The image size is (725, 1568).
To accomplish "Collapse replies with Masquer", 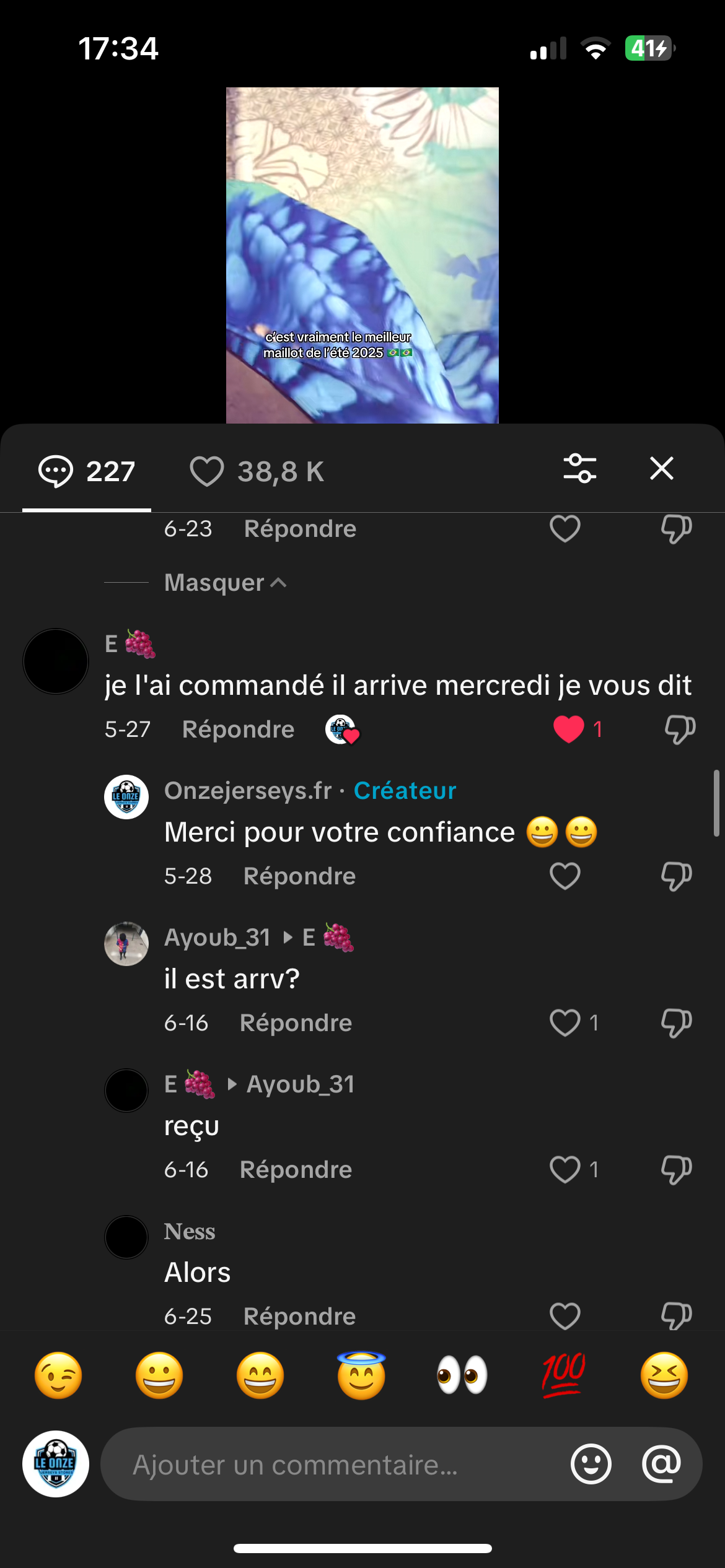I will pyautogui.click(x=224, y=583).
